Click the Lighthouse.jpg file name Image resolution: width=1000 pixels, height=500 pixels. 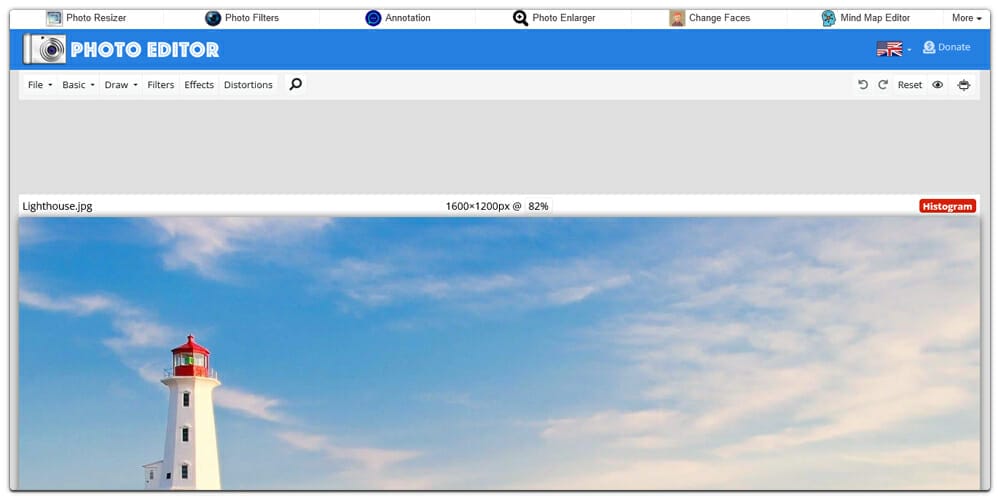pyautogui.click(x=57, y=206)
